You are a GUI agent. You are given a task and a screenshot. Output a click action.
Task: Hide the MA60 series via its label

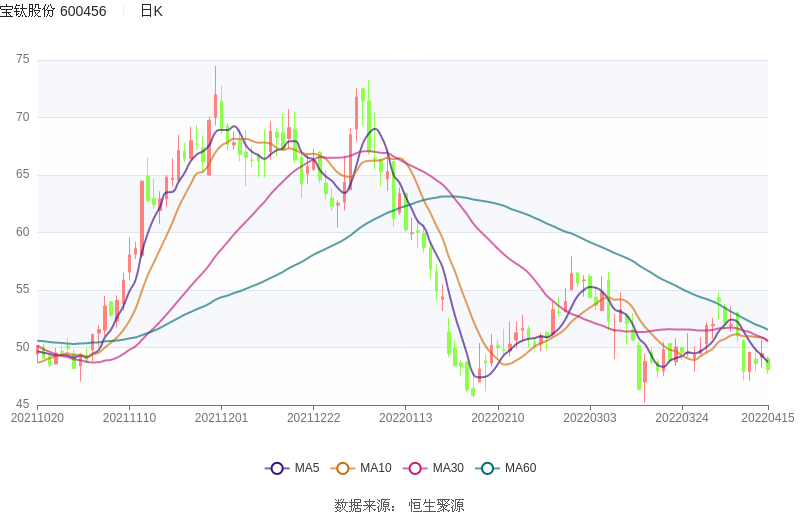tap(520, 468)
